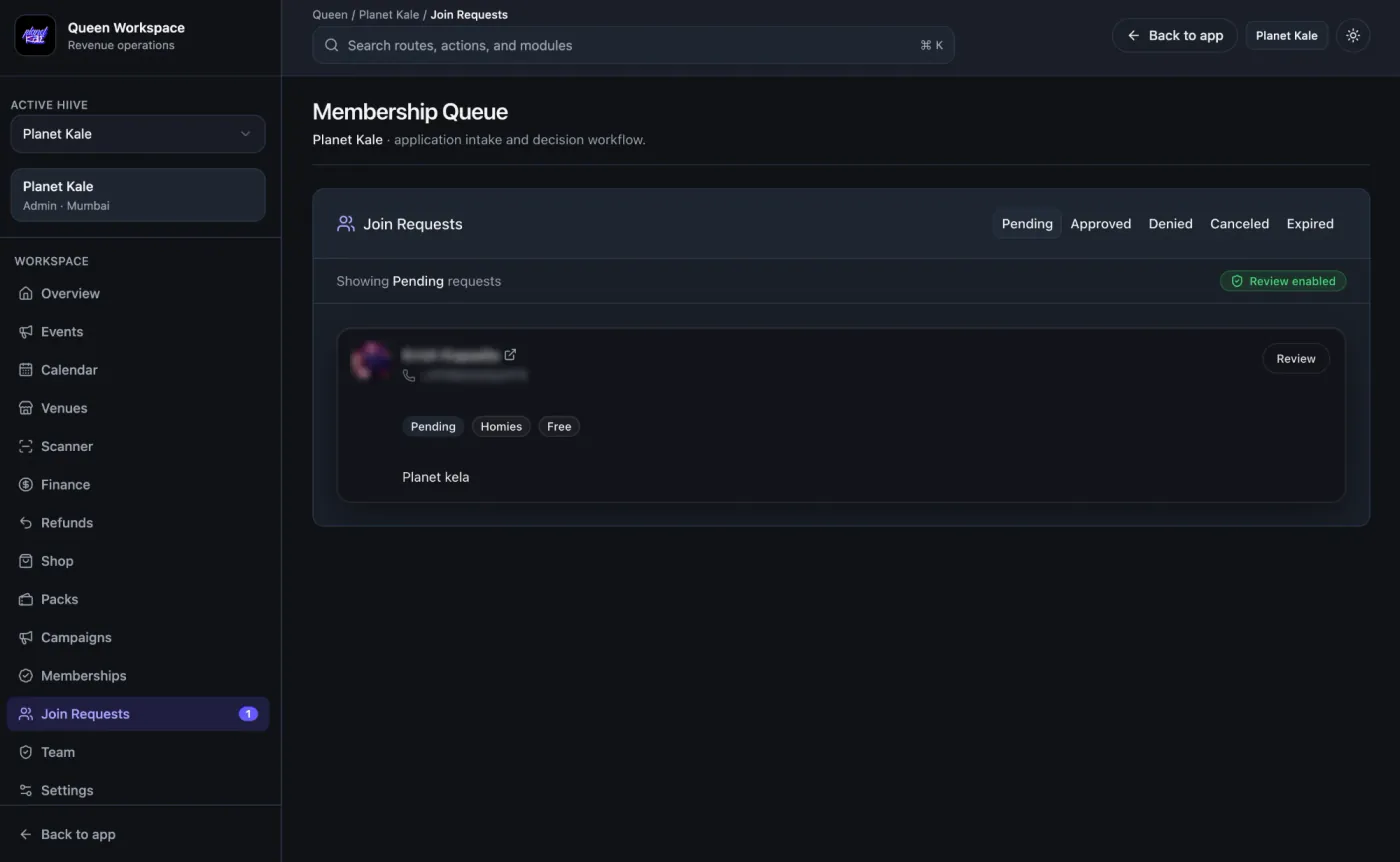Click the applicant's blurred avatar thumbnail

click(x=371, y=361)
